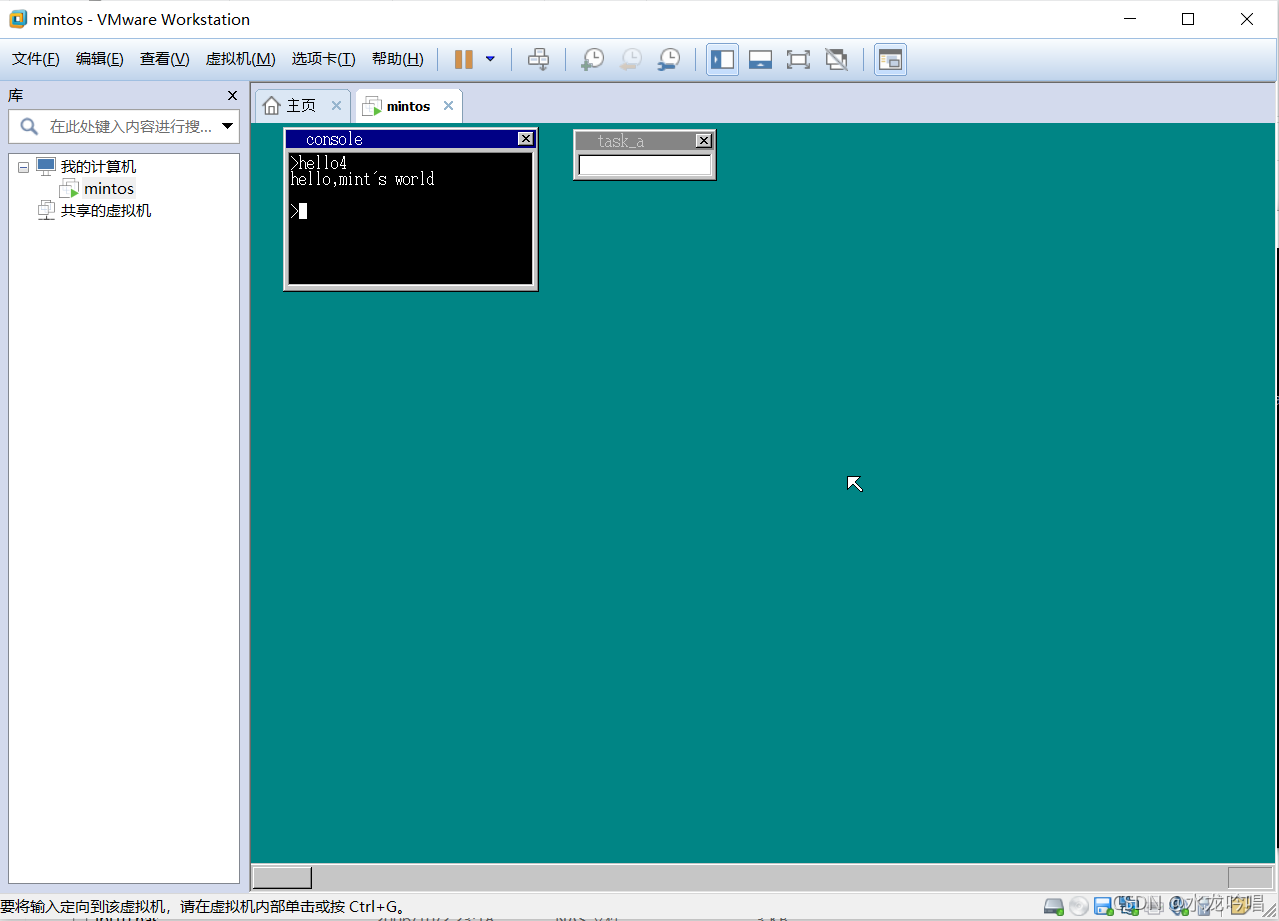Toggle the console view button

pyautogui.click(x=890, y=59)
